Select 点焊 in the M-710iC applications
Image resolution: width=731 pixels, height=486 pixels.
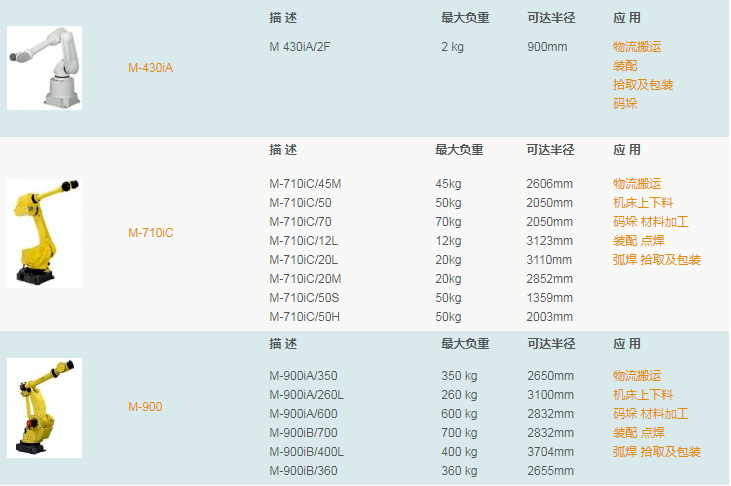click(652, 241)
